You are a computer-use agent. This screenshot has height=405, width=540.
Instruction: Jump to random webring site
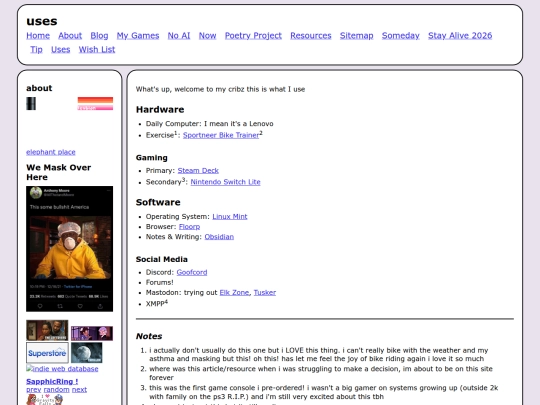click(56, 390)
